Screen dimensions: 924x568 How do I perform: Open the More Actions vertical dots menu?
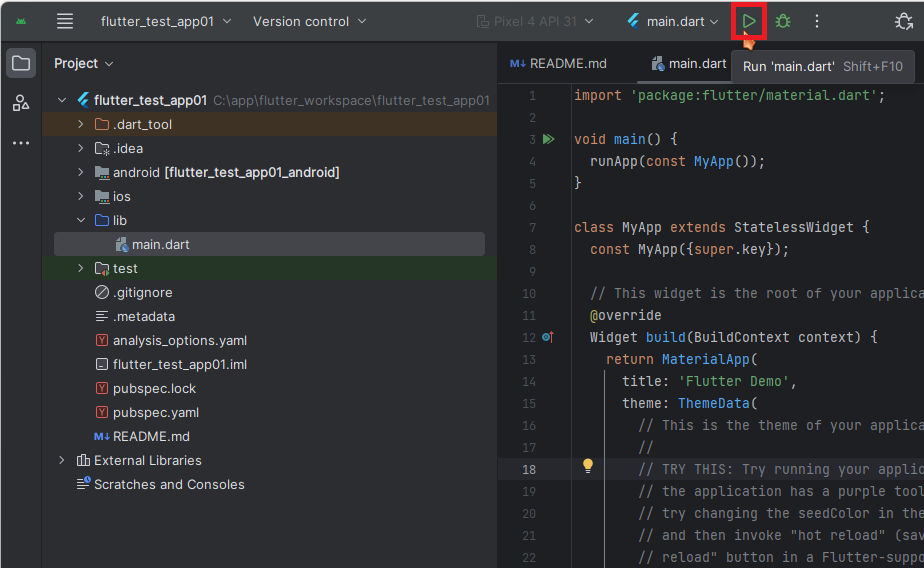(817, 21)
